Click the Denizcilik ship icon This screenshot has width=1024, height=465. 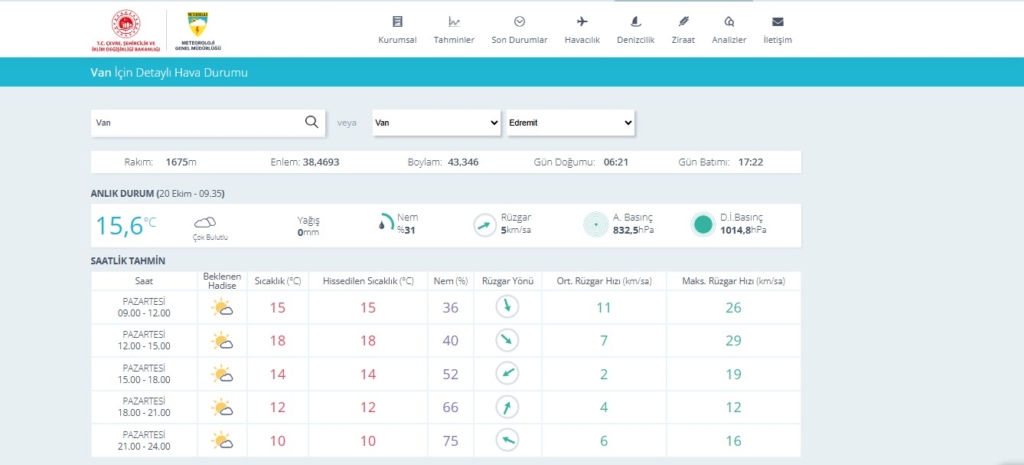coord(635,22)
